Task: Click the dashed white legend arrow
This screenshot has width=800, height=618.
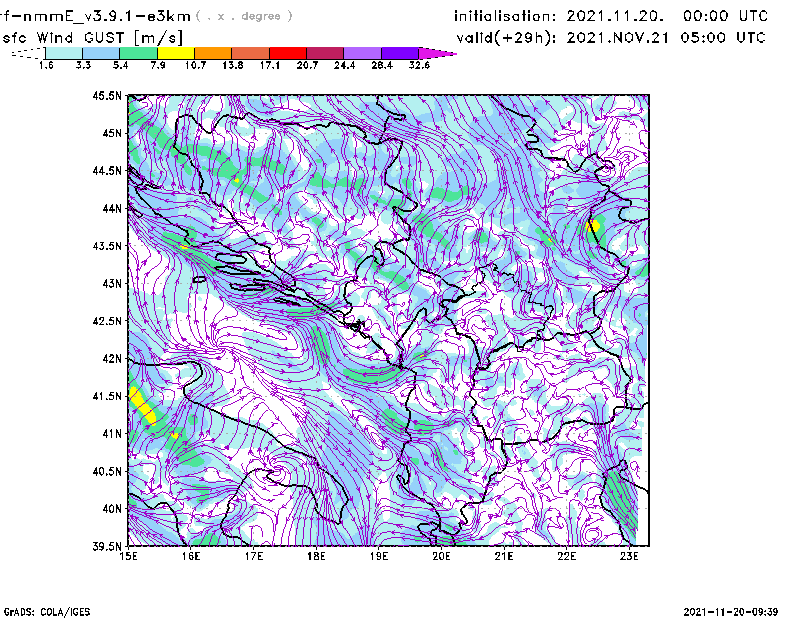Action: coord(28,53)
